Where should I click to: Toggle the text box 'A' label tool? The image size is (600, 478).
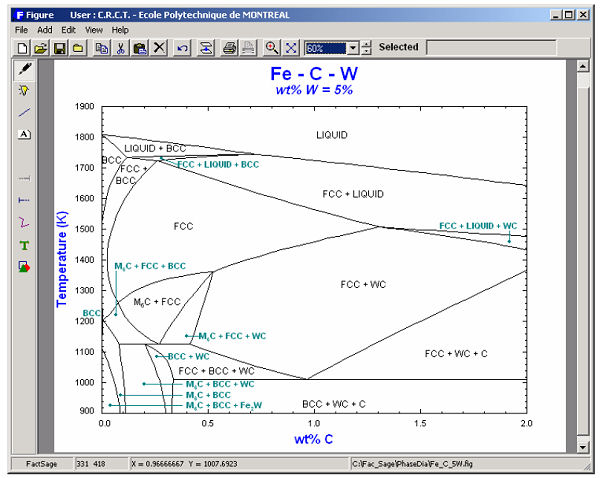tap(24, 134)
